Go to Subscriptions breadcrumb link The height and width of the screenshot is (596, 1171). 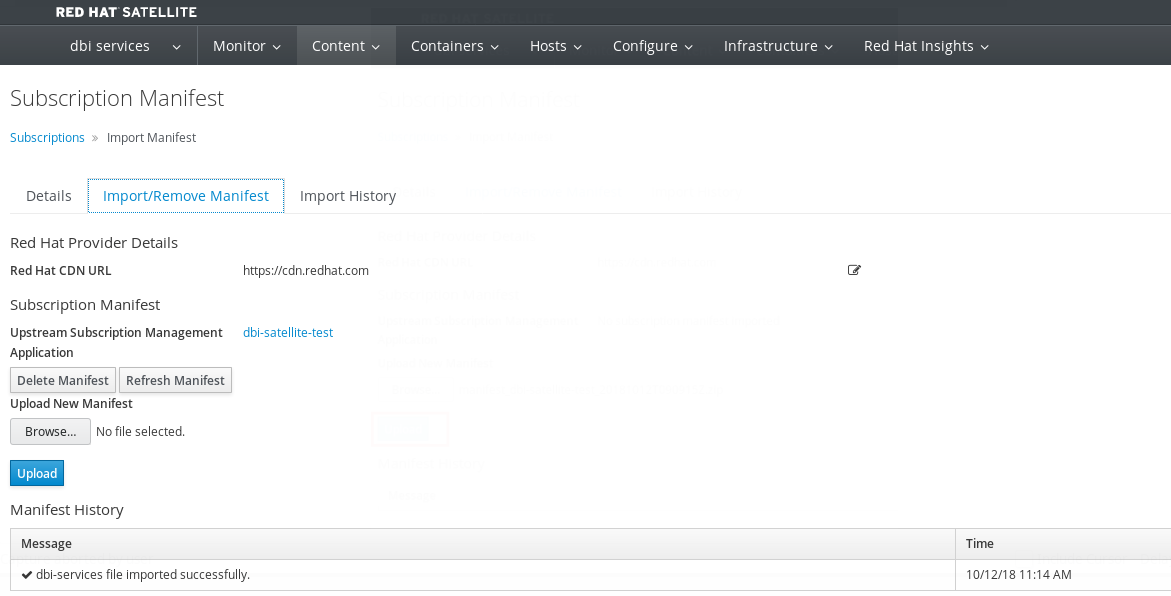click(x=47, y=137)
